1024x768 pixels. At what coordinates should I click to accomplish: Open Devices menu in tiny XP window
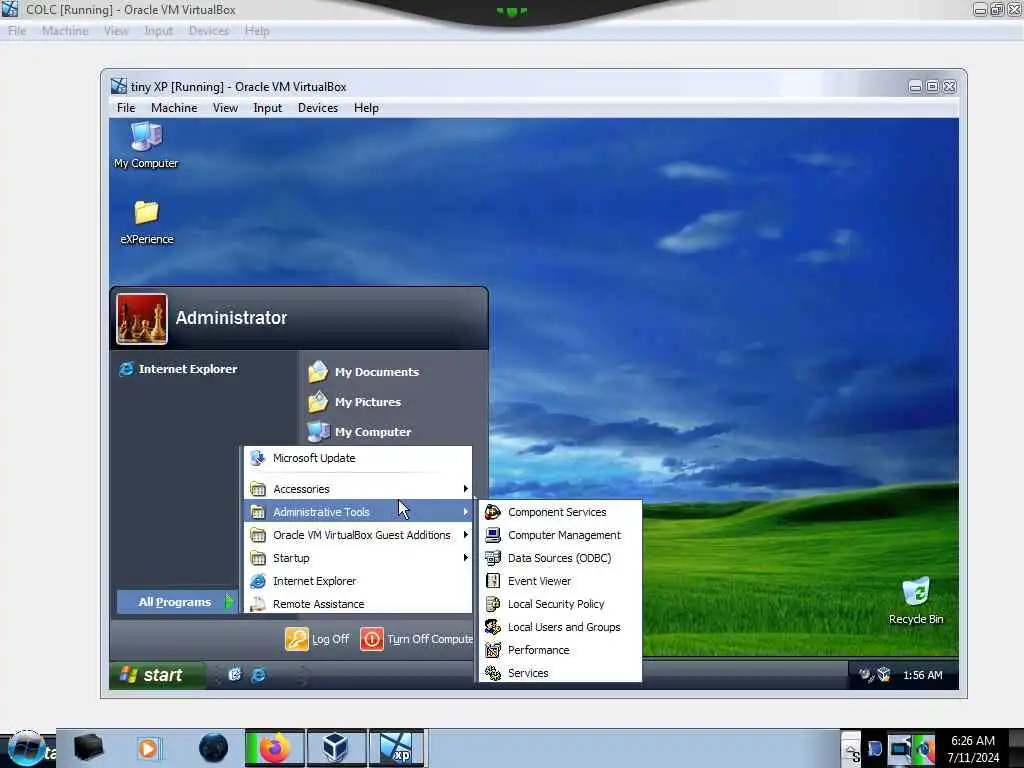318,108
